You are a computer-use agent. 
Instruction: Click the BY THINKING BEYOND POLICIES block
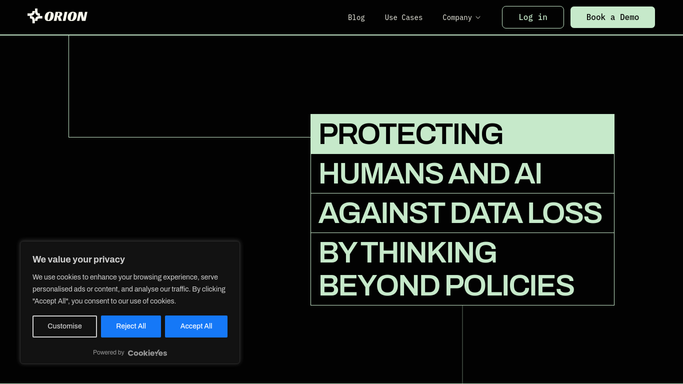pos(462,269)
